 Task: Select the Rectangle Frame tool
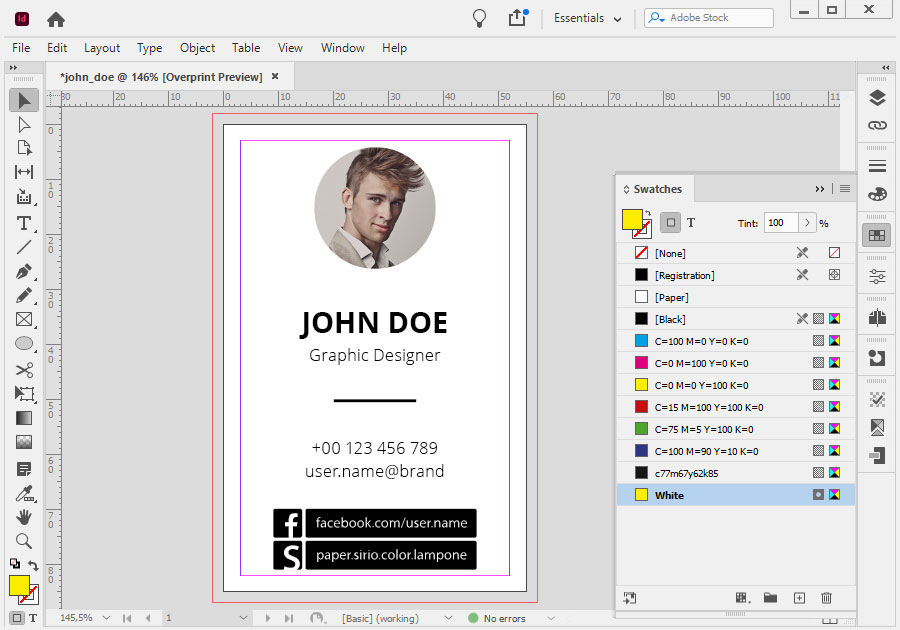point(24,319)
